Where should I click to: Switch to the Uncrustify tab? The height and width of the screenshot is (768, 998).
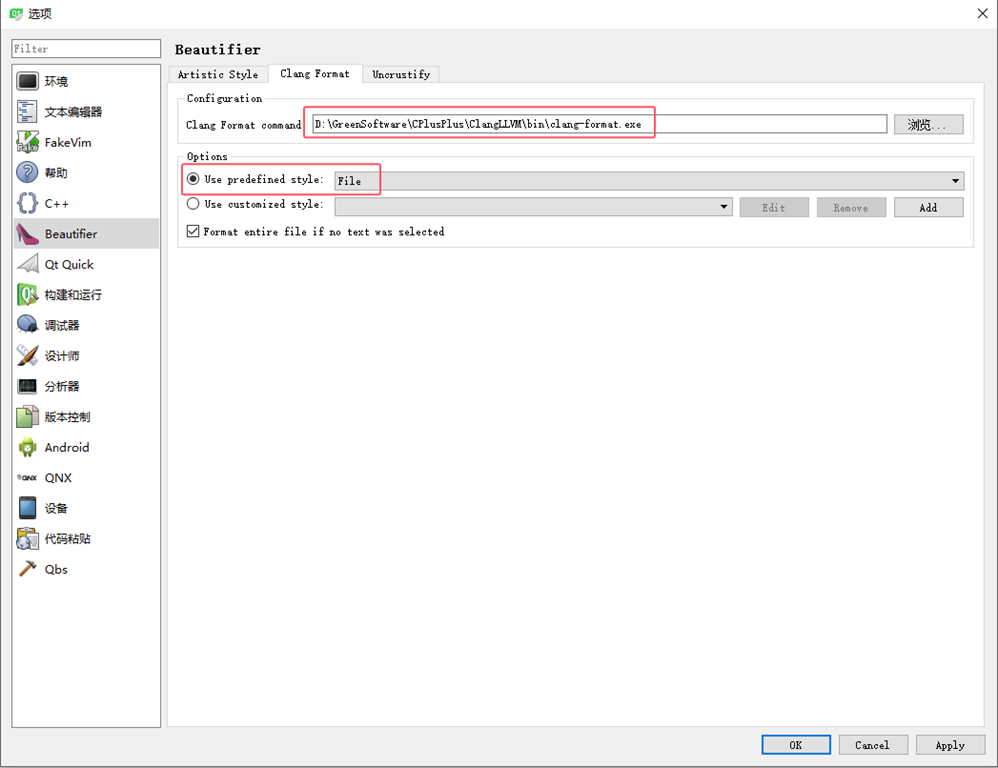[401, 74]
